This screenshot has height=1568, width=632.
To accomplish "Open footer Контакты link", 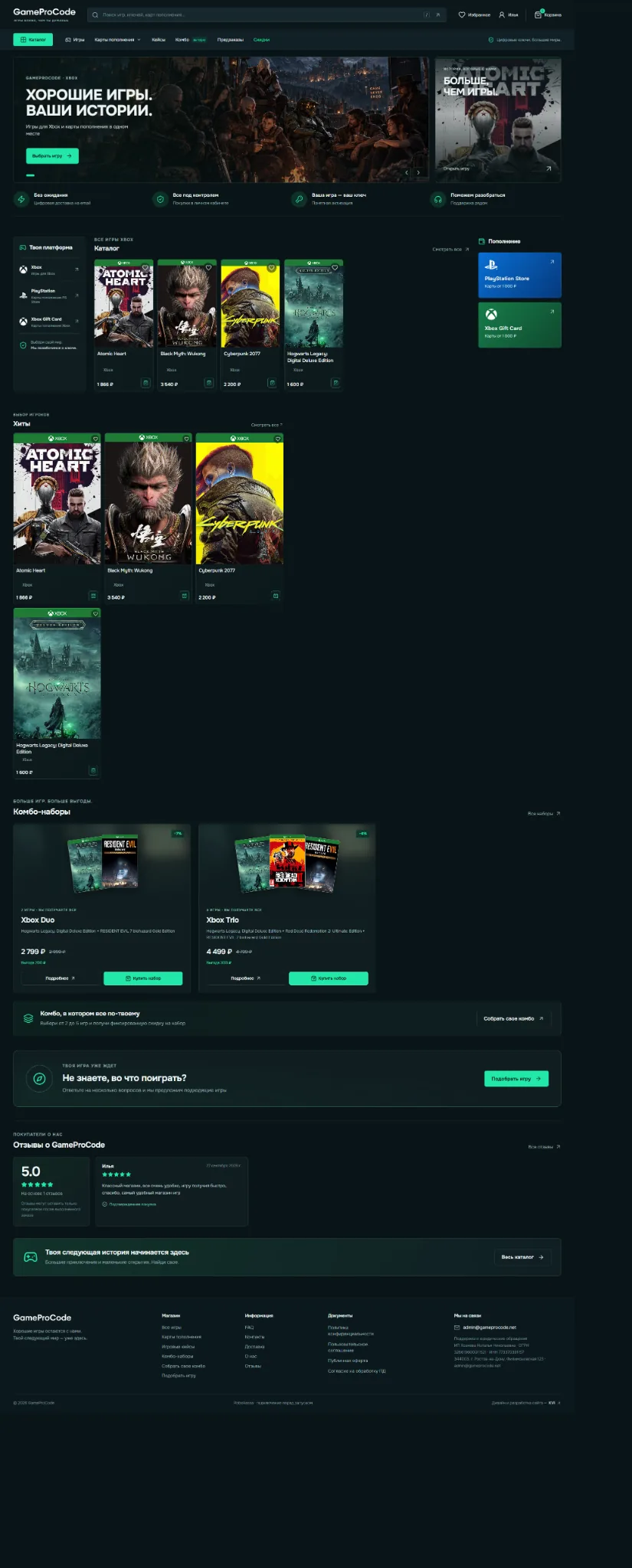I will click(254, 1337).
